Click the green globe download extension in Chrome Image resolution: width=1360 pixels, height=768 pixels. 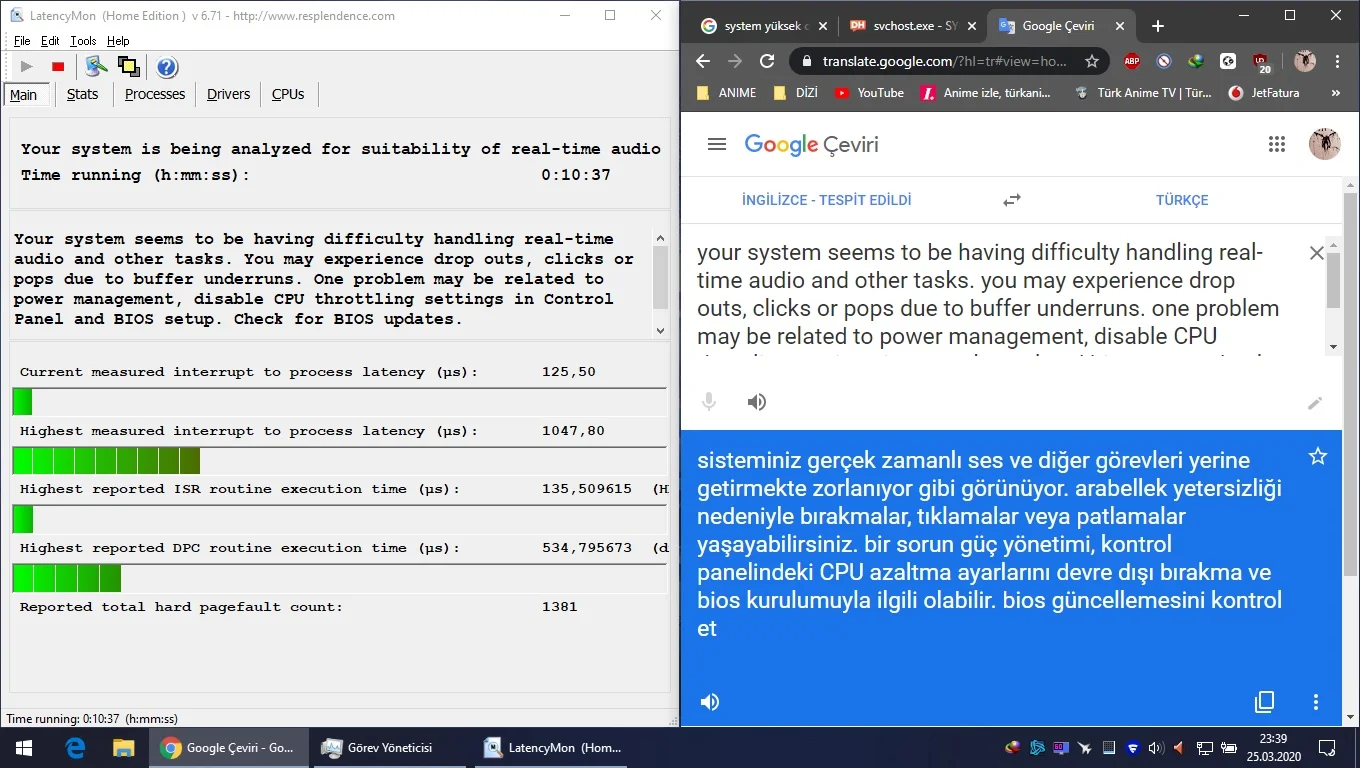click(1196, 61)
